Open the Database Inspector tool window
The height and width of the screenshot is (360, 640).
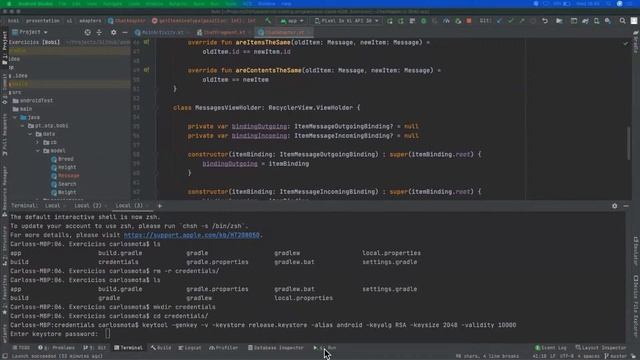[x=276, y=348]
